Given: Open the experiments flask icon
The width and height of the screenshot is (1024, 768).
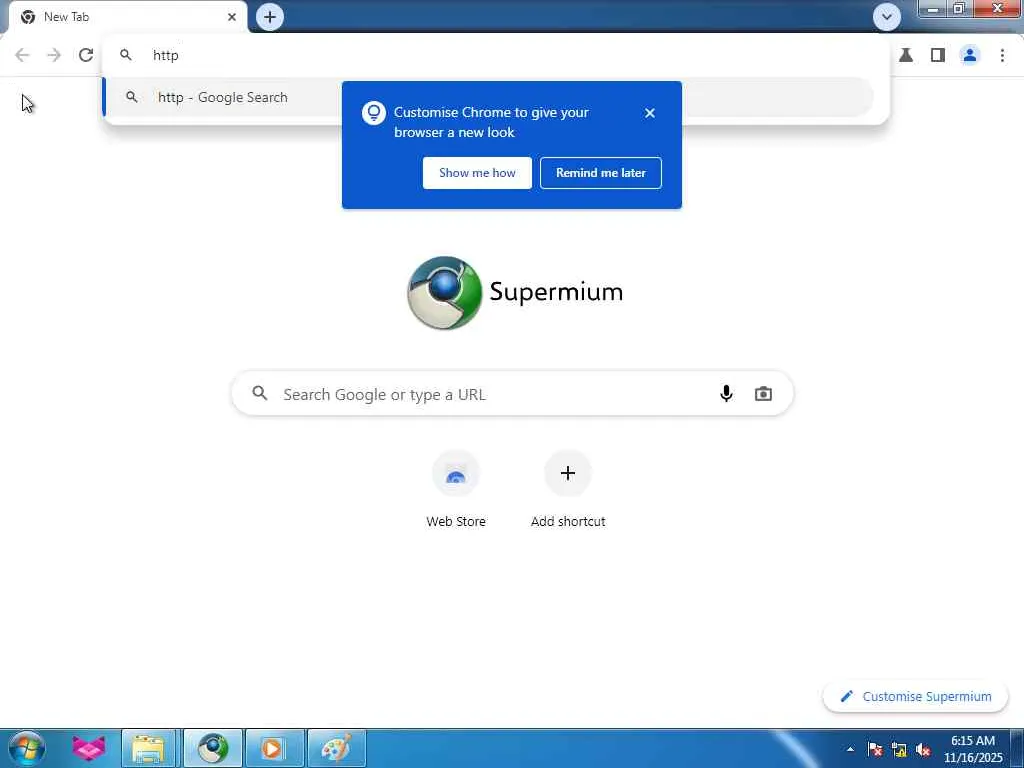Looking at the screenshot, I should (906, 56).
